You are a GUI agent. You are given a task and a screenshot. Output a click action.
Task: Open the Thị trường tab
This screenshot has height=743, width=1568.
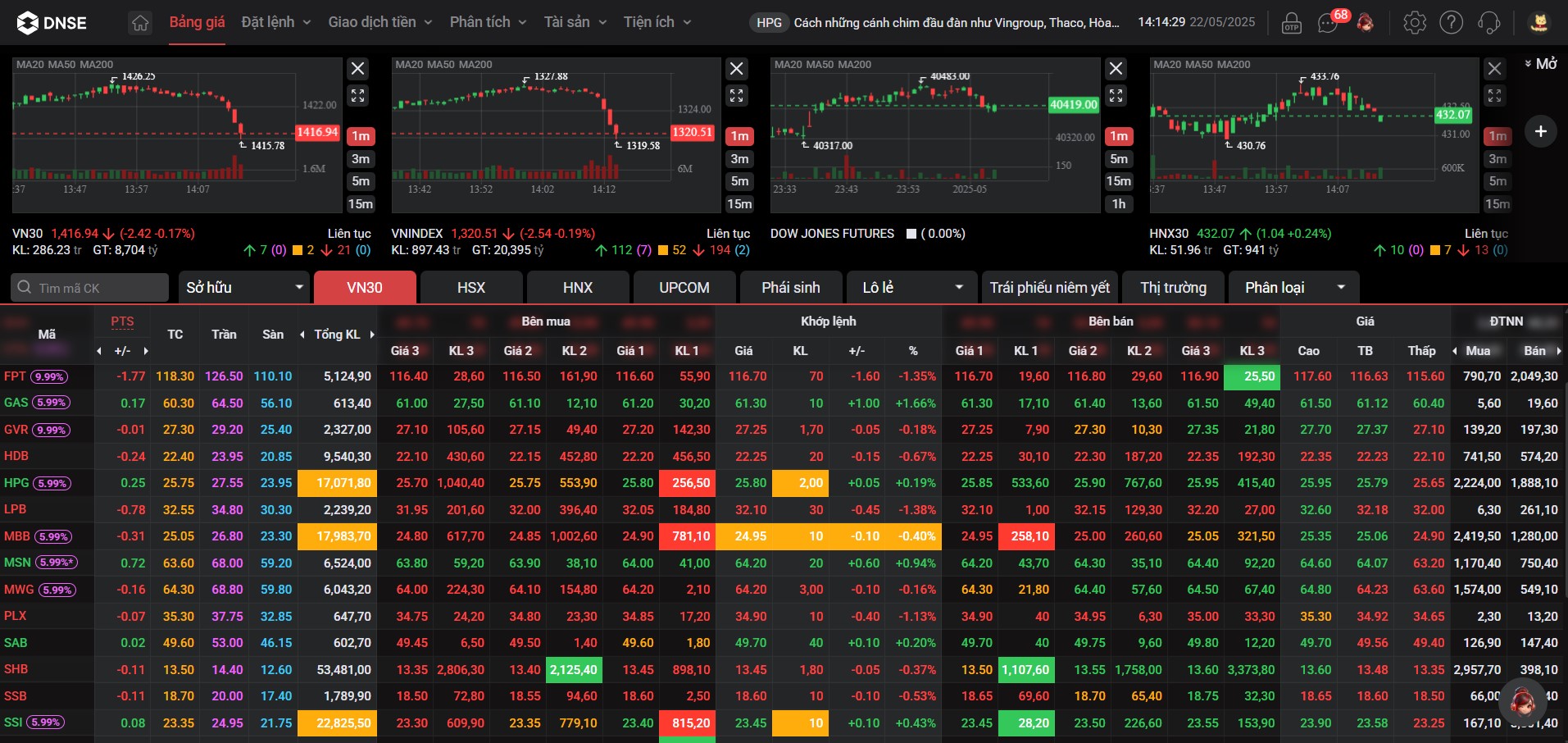click(1174, 288)
